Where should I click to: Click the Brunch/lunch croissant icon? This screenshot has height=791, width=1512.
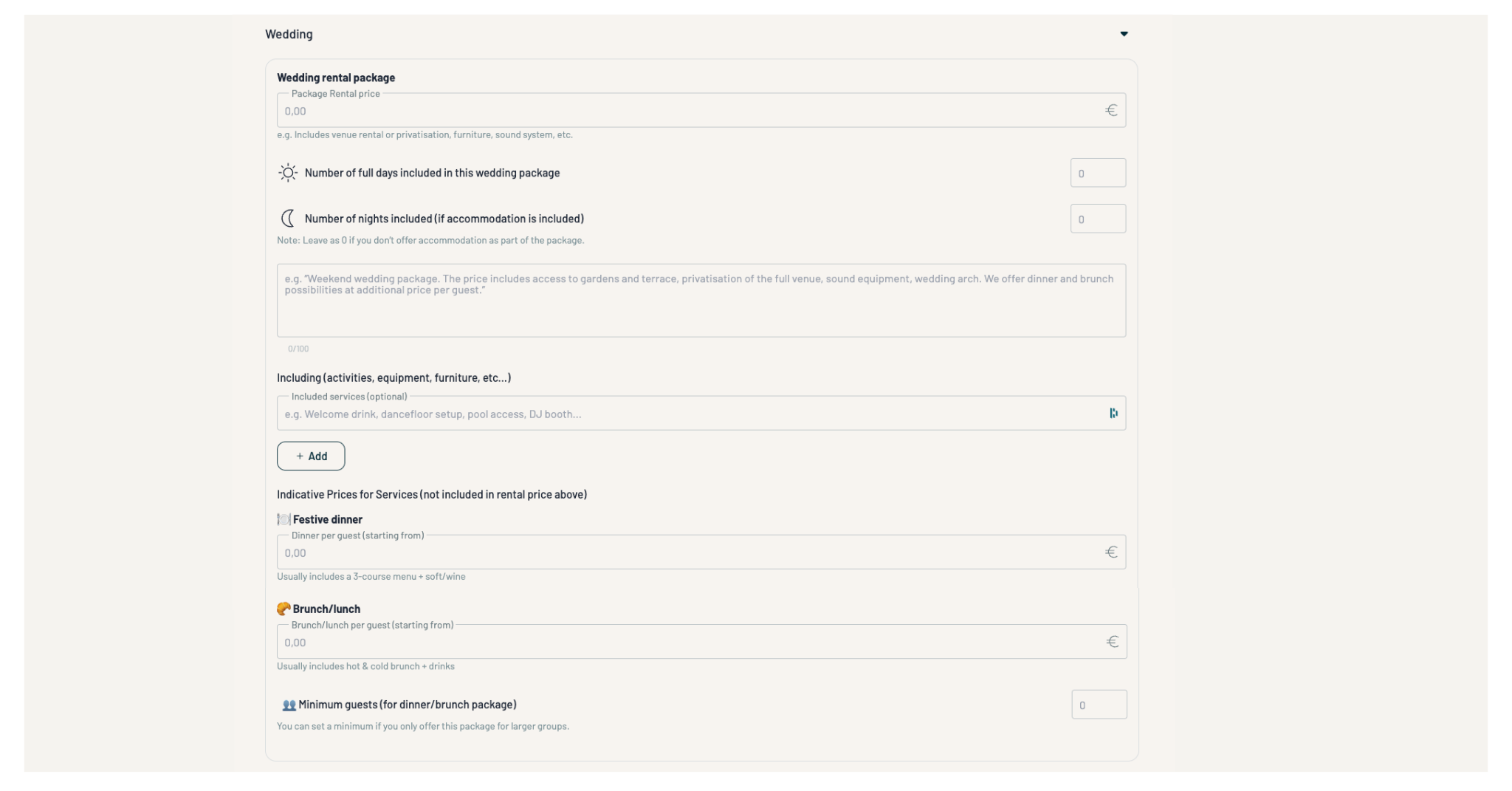[283, 609]
